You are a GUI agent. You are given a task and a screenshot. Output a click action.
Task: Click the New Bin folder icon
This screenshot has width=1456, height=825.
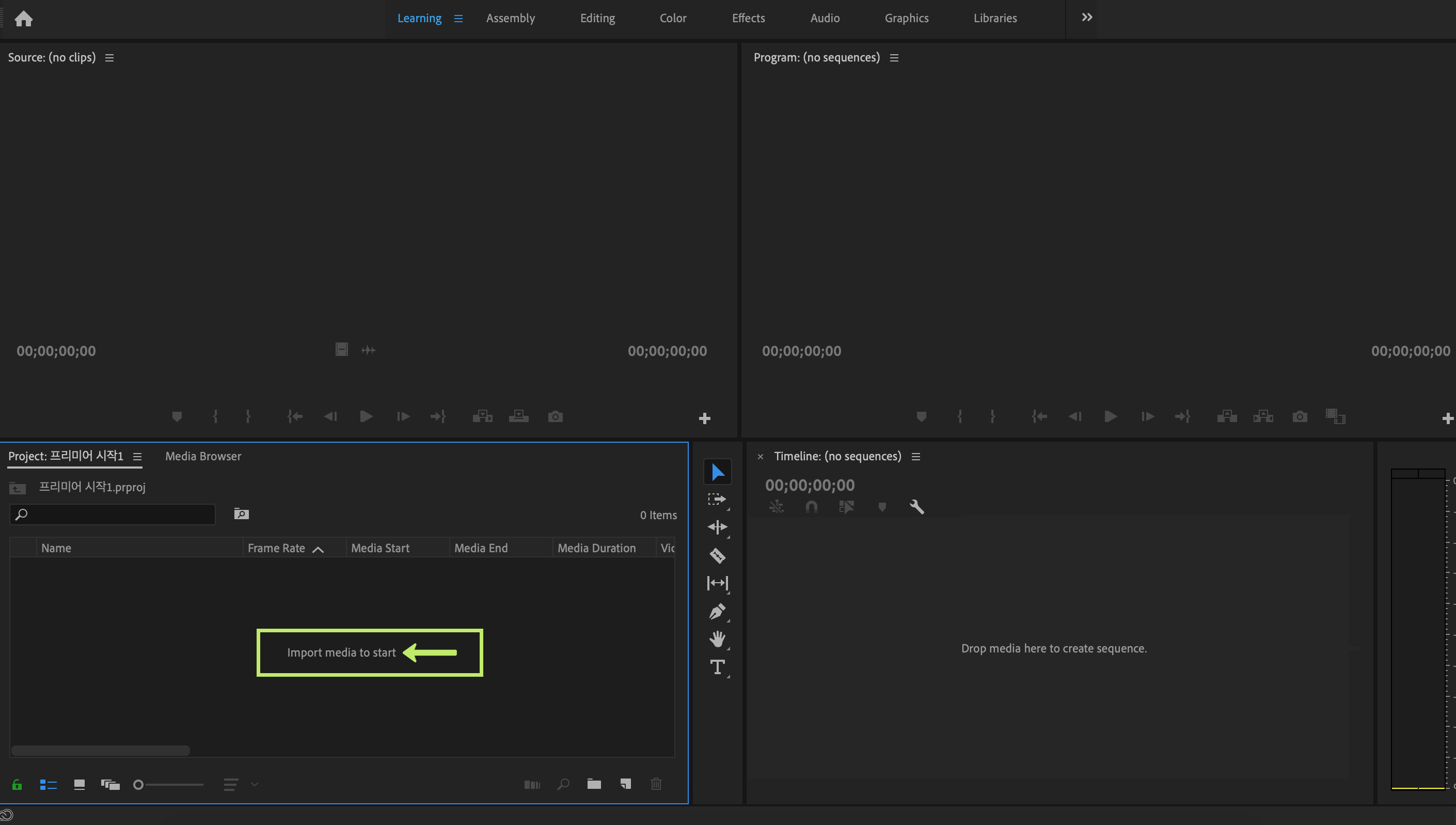coord(593,784)
